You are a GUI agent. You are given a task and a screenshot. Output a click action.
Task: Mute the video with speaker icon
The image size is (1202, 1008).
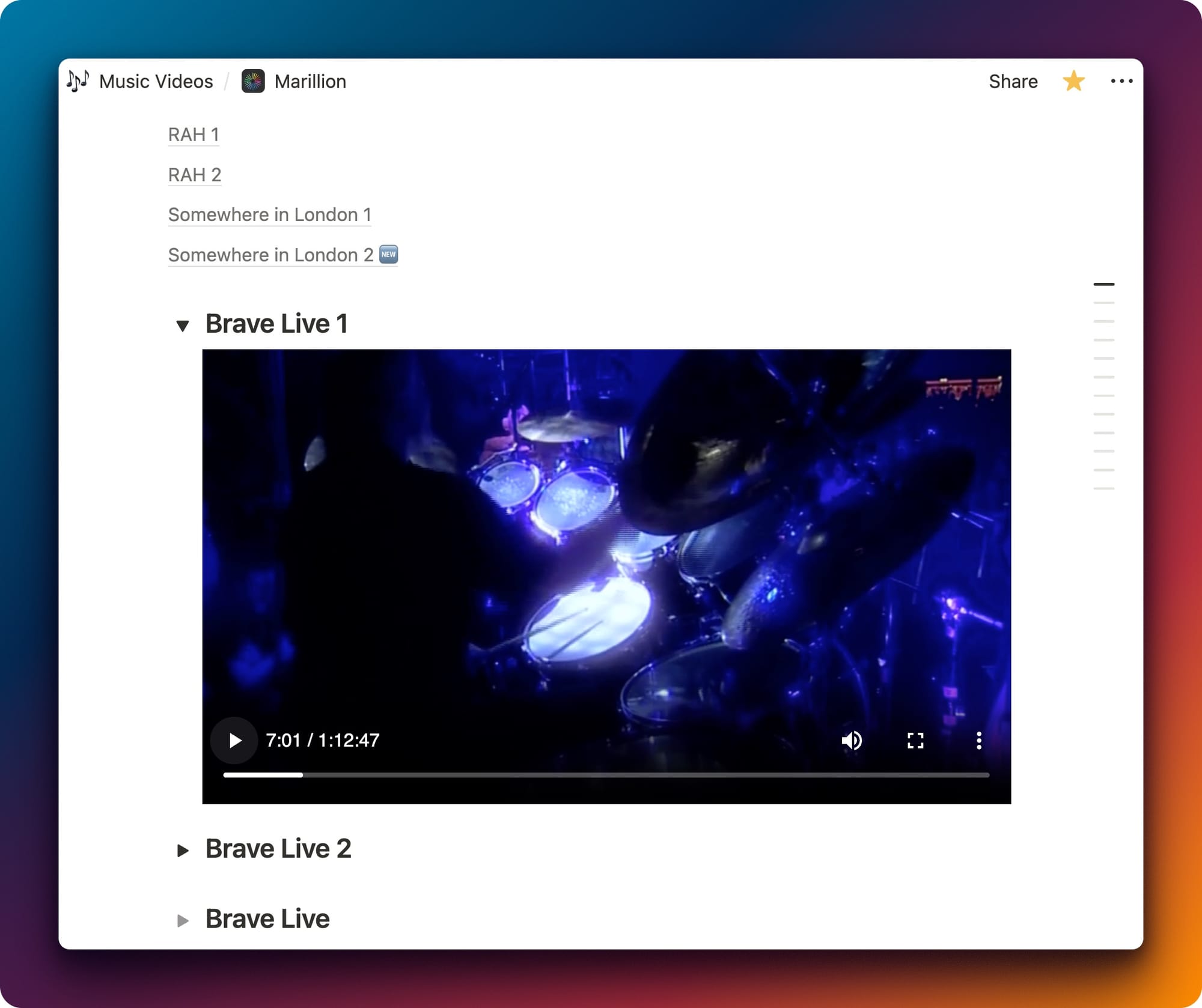point(851,740)
